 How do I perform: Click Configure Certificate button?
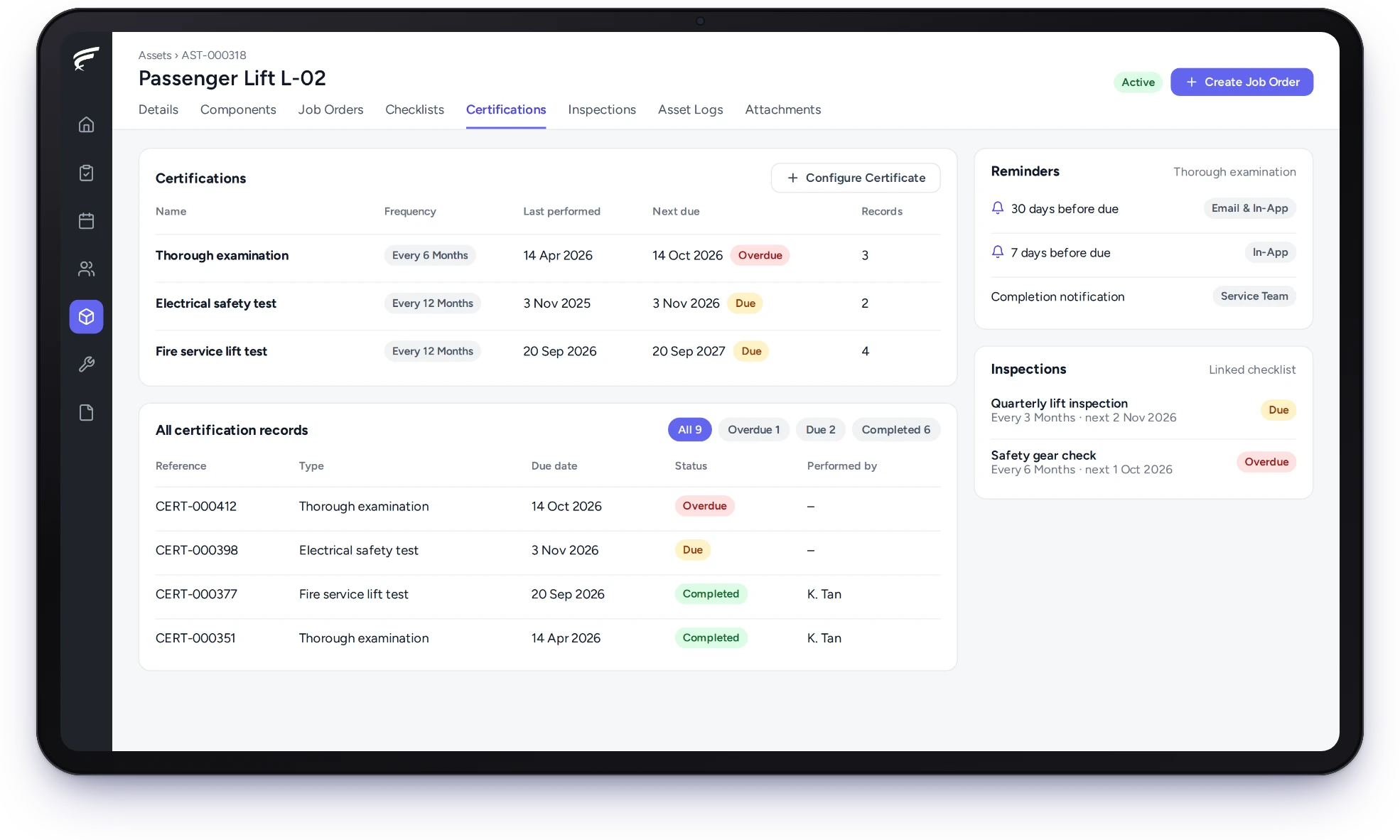pyautogui.click(x=856, y=178)
